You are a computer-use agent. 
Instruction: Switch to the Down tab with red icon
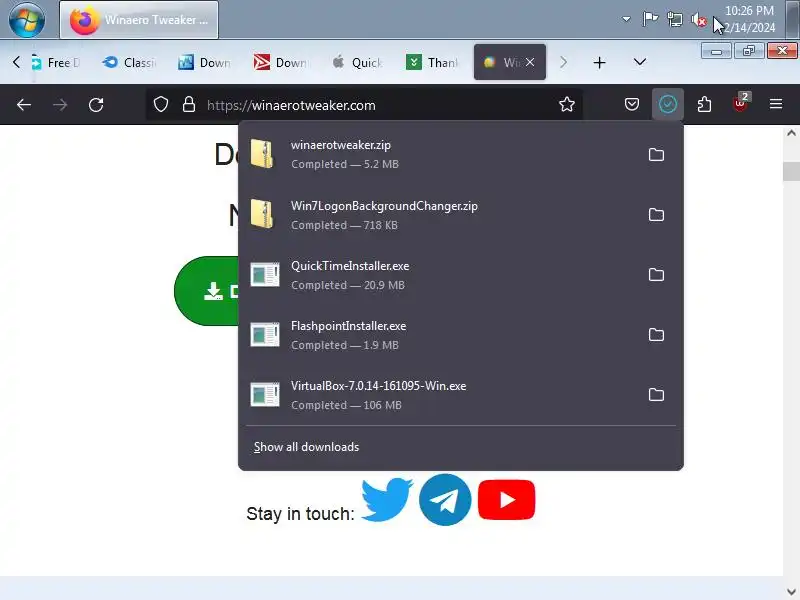(x=280, y=62)
